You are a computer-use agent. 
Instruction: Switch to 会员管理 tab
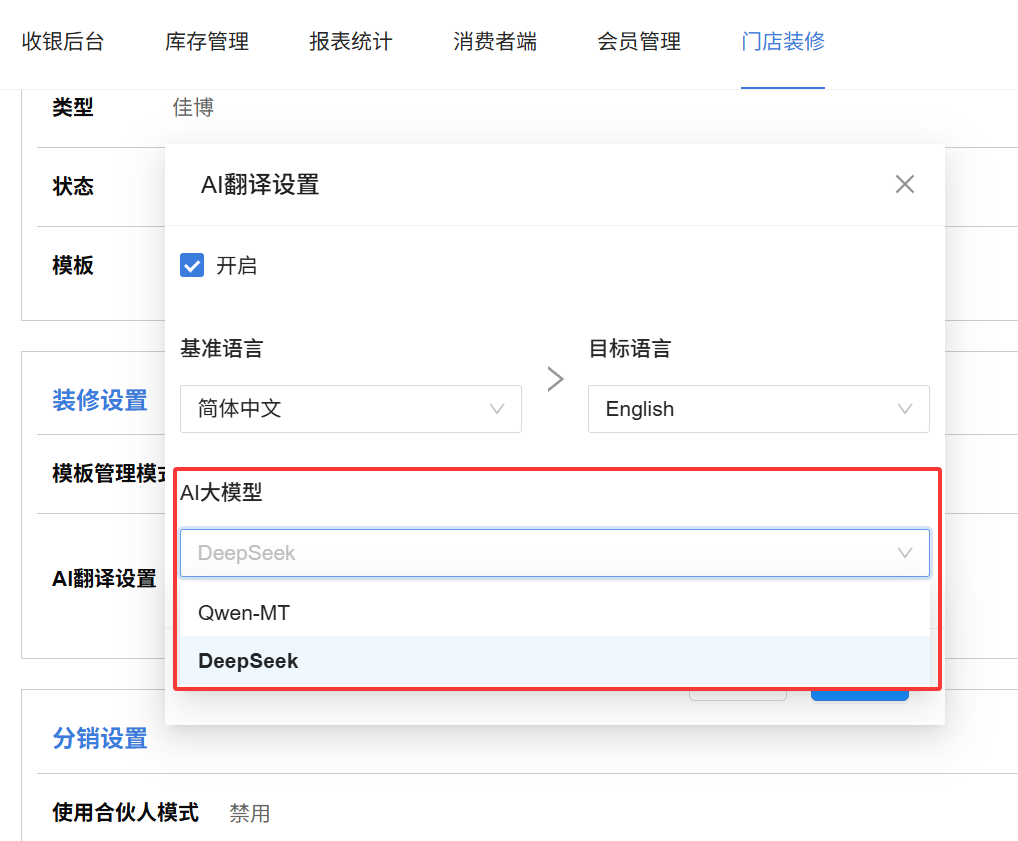[639, 42]
